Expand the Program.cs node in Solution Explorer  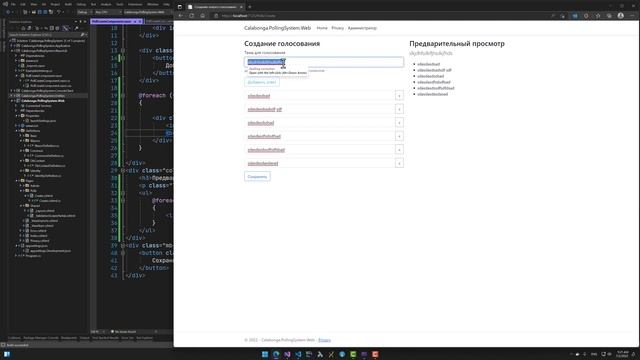(16, 256)
